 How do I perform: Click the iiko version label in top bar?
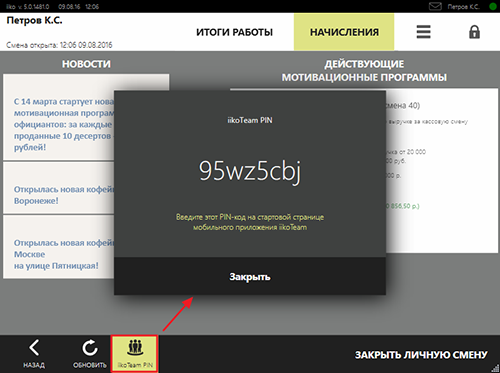click(27, 6)
